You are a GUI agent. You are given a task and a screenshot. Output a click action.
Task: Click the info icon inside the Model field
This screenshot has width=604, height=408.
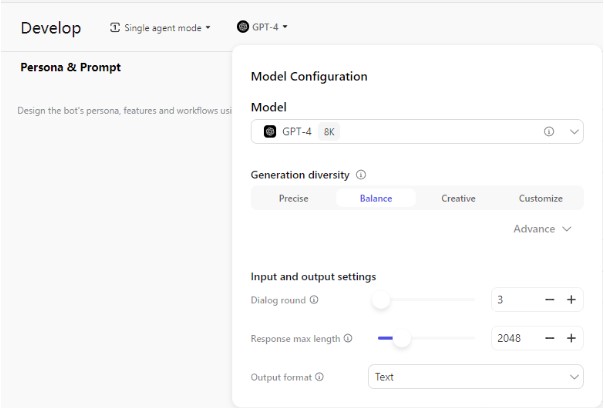pyautogui.click(x=549, y=132)
